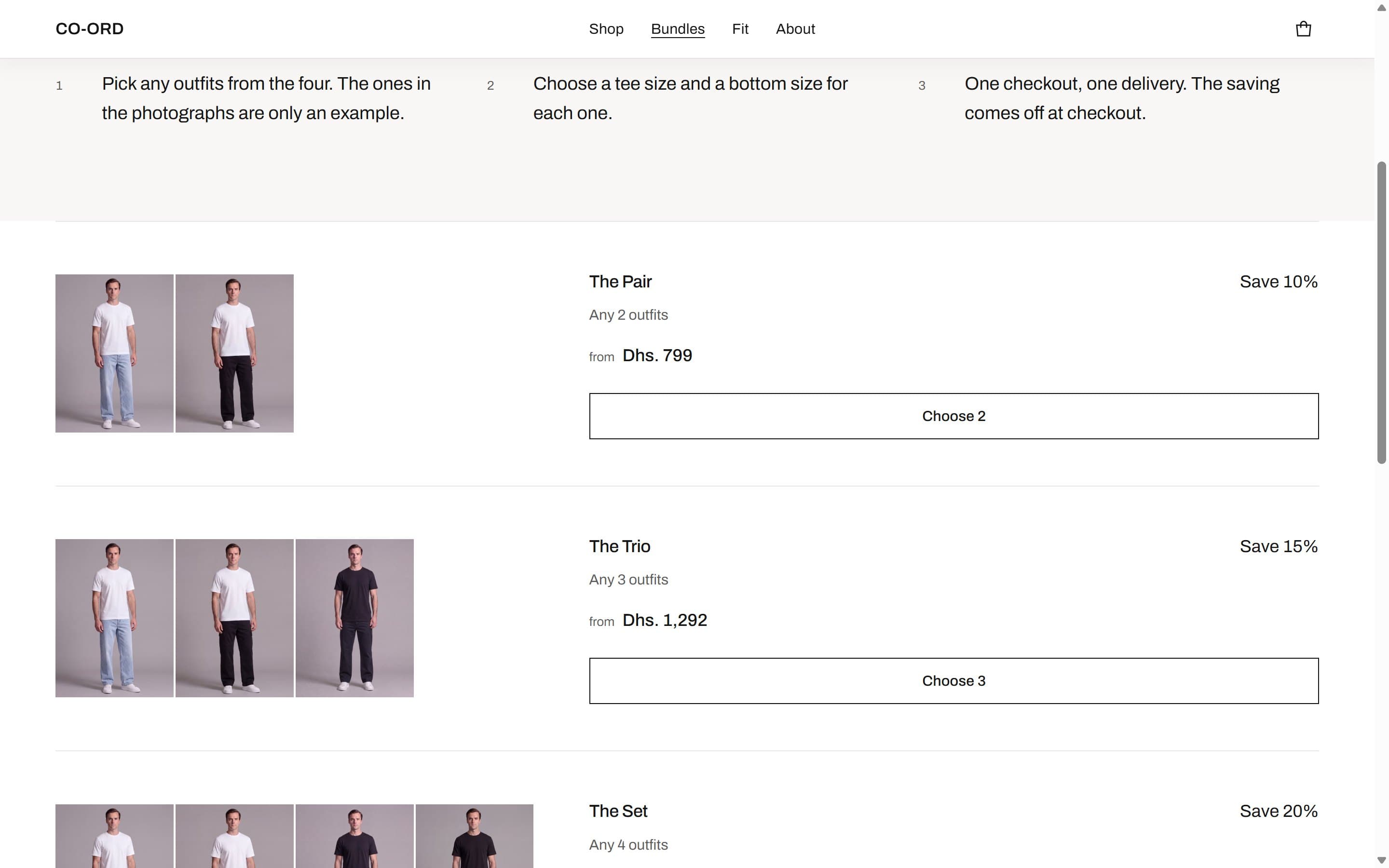The height and width of the screenshot is (868, 1389).
Task: Open the About menu item
Action: [795, 29]
